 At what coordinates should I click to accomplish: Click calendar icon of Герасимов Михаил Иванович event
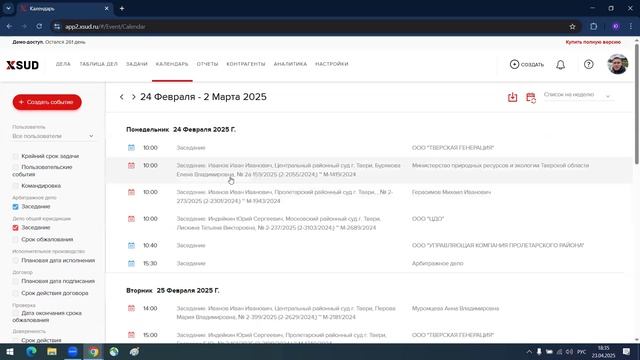point(131,192)
